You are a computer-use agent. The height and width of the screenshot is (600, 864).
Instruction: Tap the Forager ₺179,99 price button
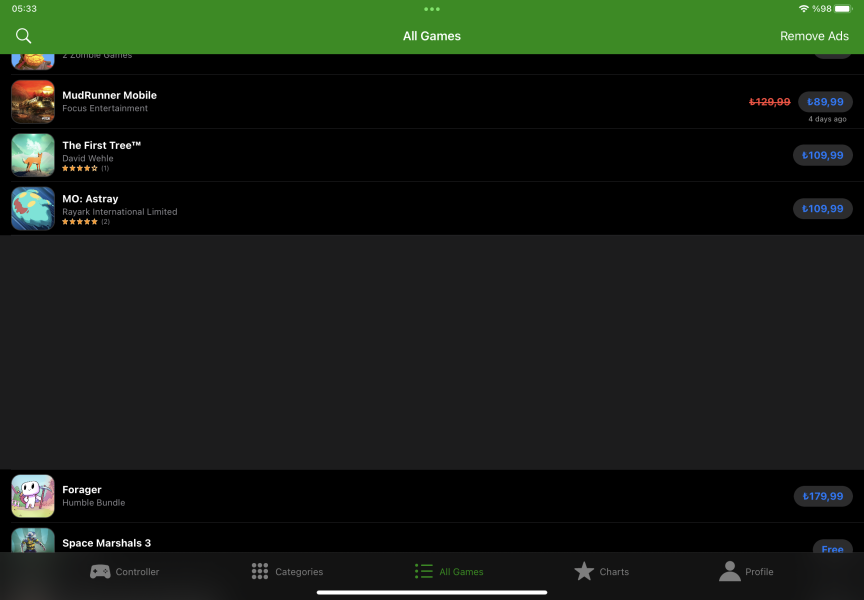click(823, 496)
